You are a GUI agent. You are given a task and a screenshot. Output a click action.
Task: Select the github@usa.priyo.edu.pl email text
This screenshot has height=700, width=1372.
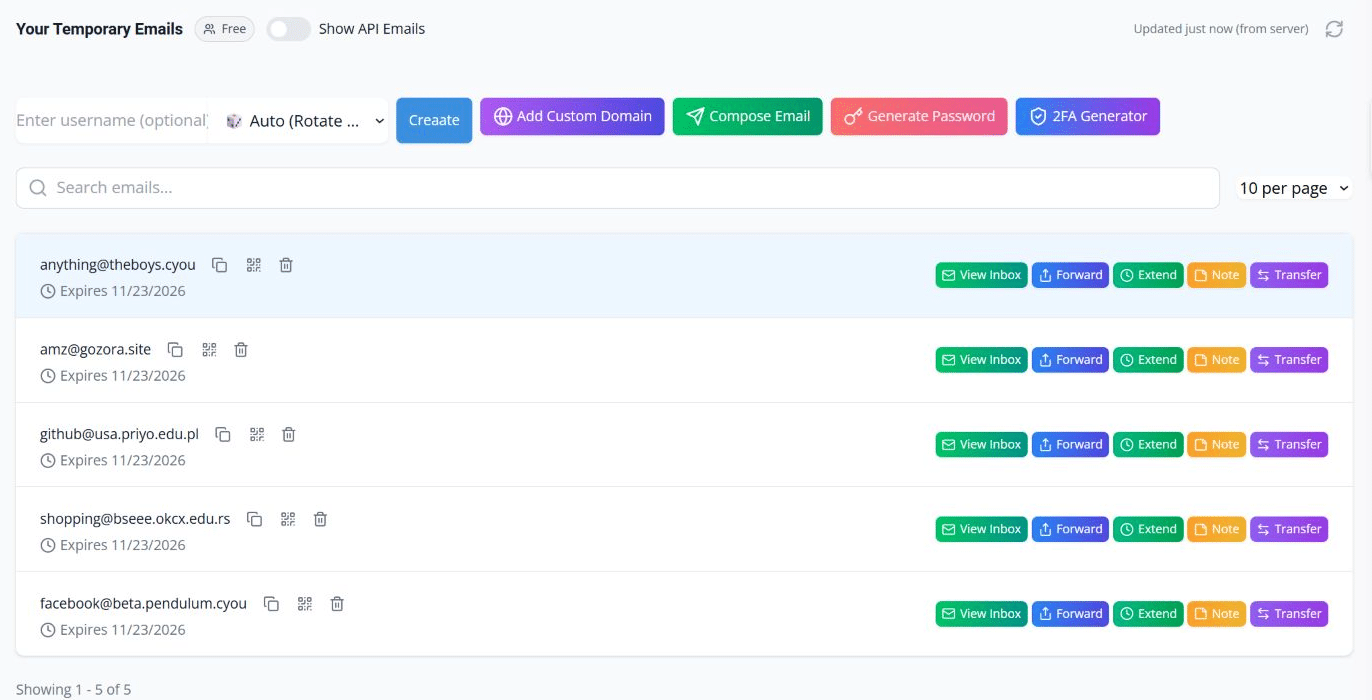point(120,434)
